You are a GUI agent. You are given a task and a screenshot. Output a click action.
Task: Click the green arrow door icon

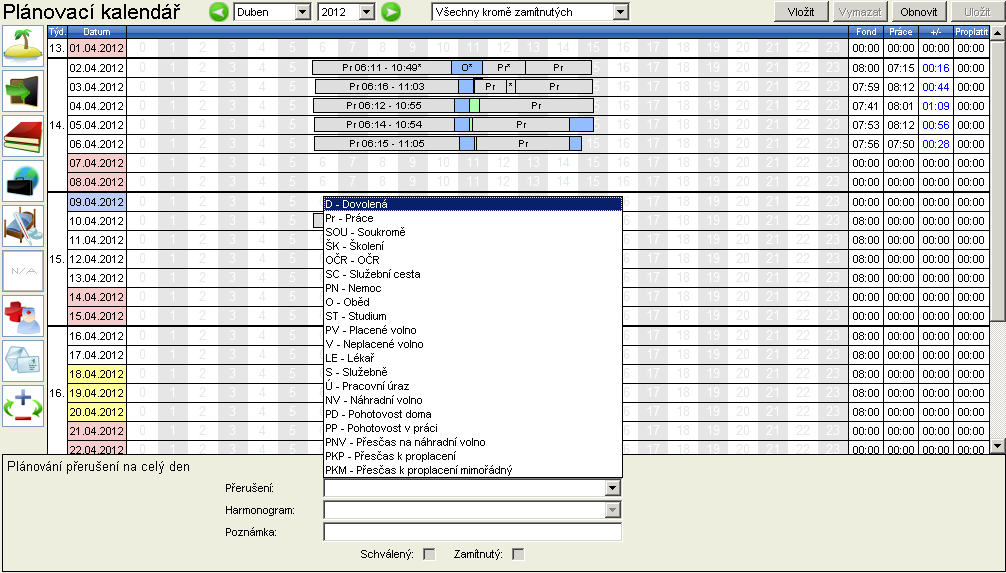tap(23, 91)
